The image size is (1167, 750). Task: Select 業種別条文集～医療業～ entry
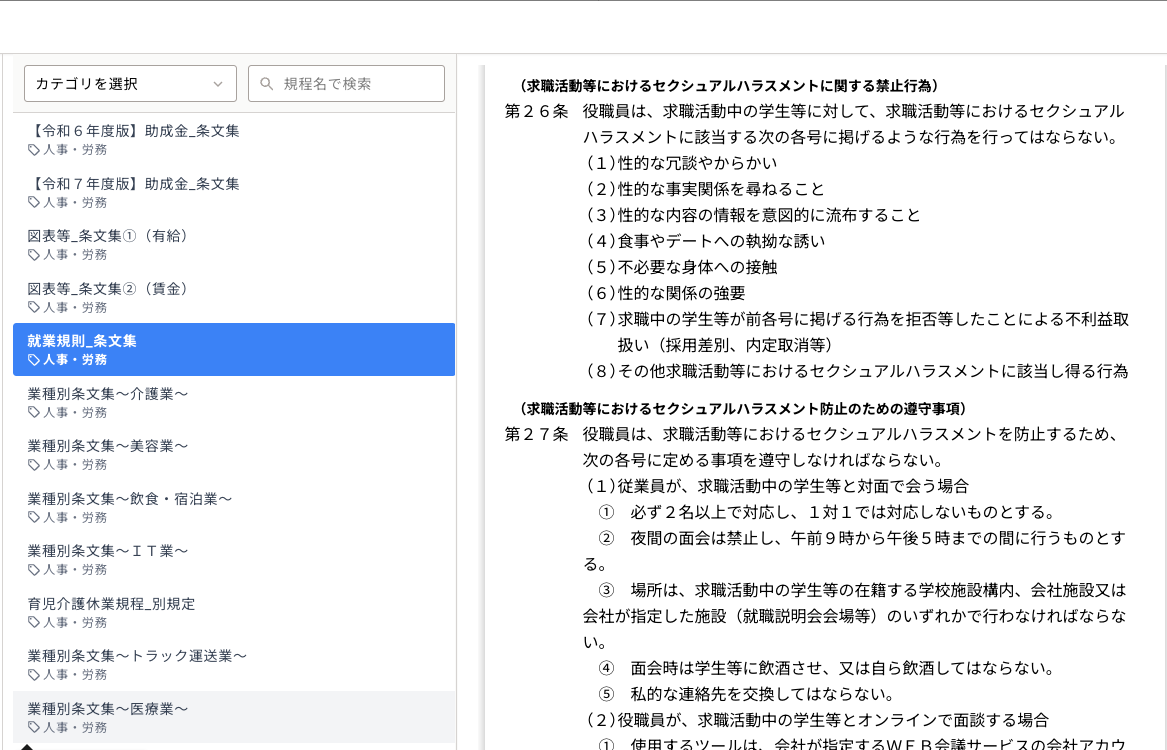(108, 709)
